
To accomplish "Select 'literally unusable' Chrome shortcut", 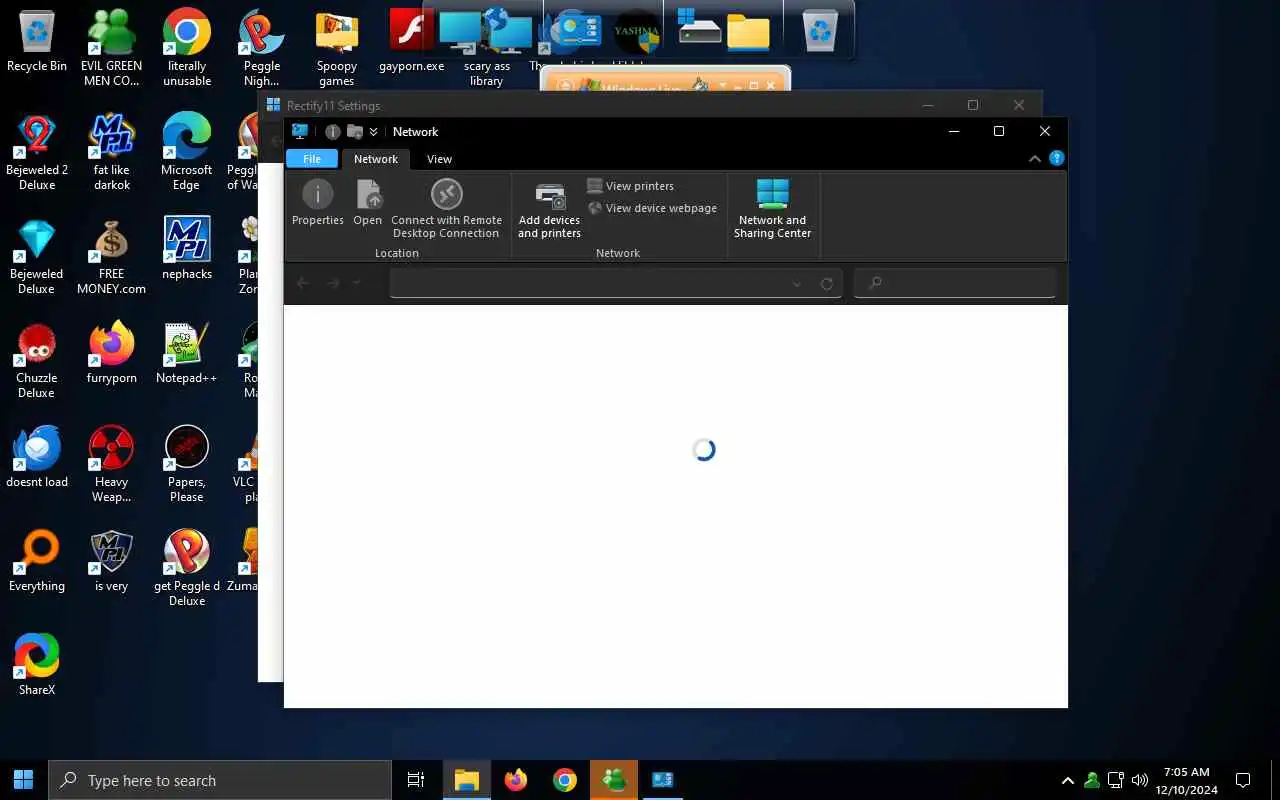I will pyautogui.click(x=186, y=48).
